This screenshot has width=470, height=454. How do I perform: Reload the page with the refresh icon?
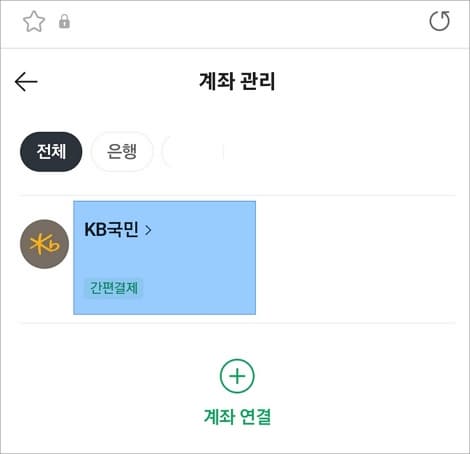(x=439, y=21)
